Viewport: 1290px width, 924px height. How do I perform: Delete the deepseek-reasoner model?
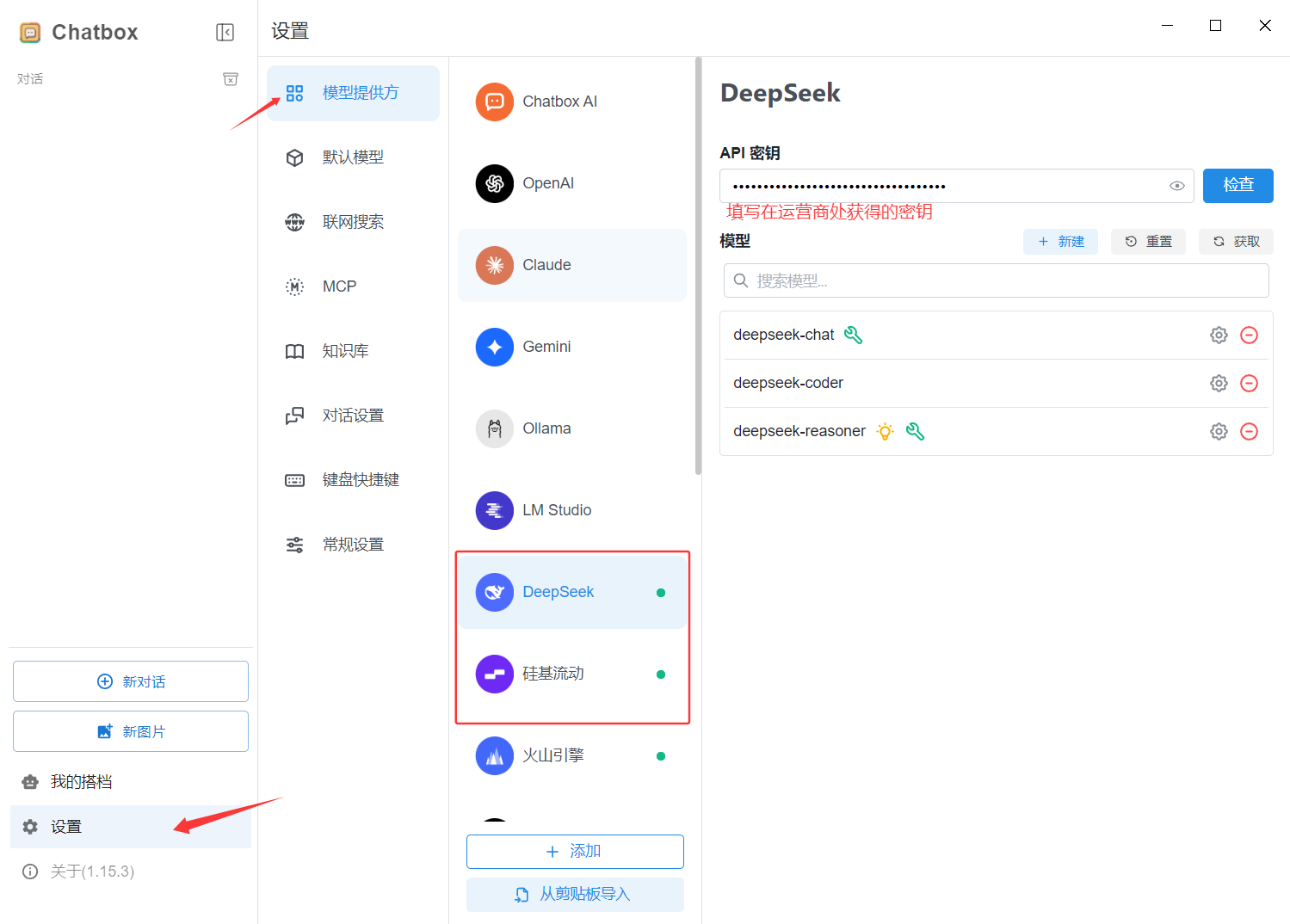[x=1249, y=432]
